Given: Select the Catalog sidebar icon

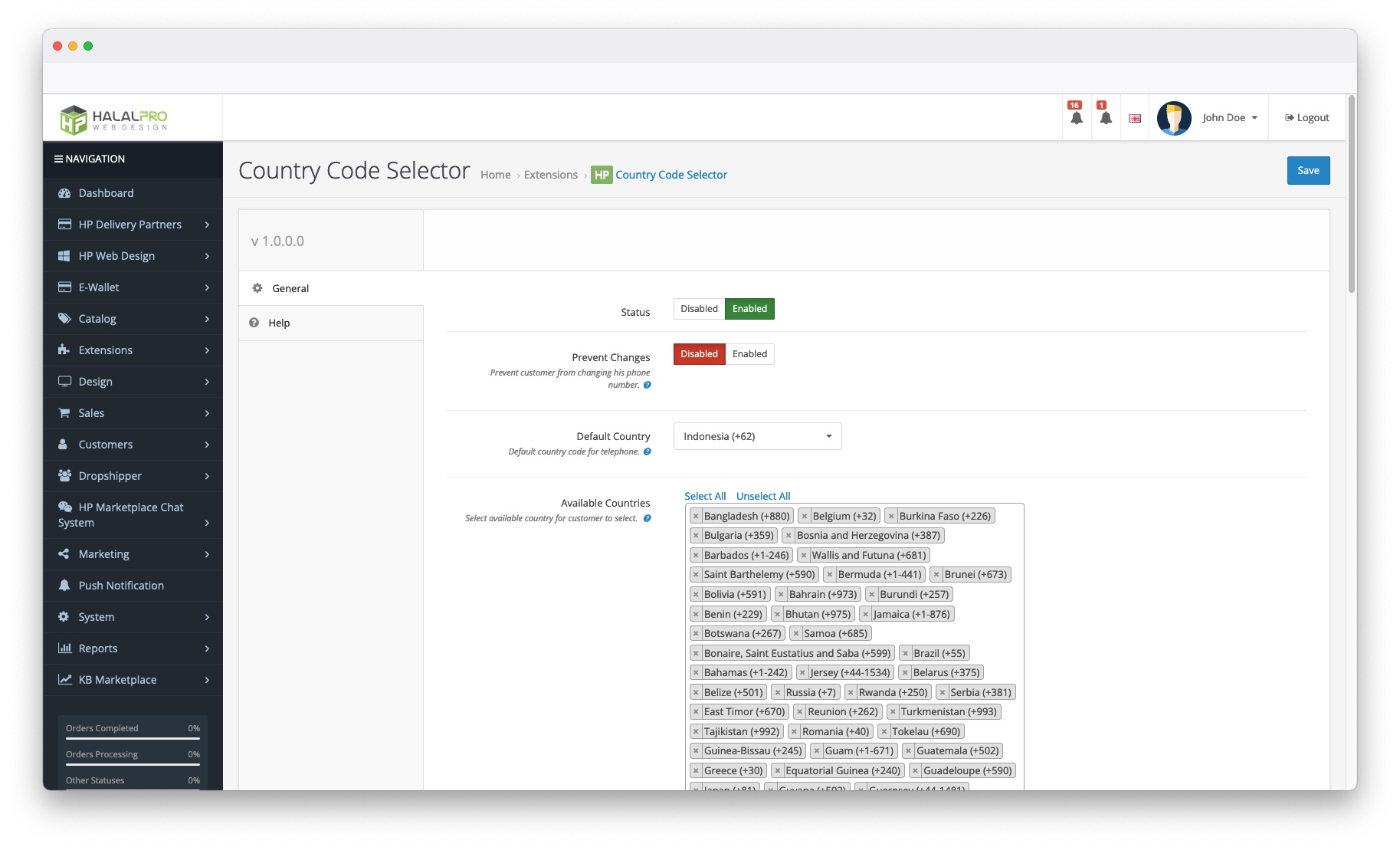Looking at the screenshot, I should point(65,318).
